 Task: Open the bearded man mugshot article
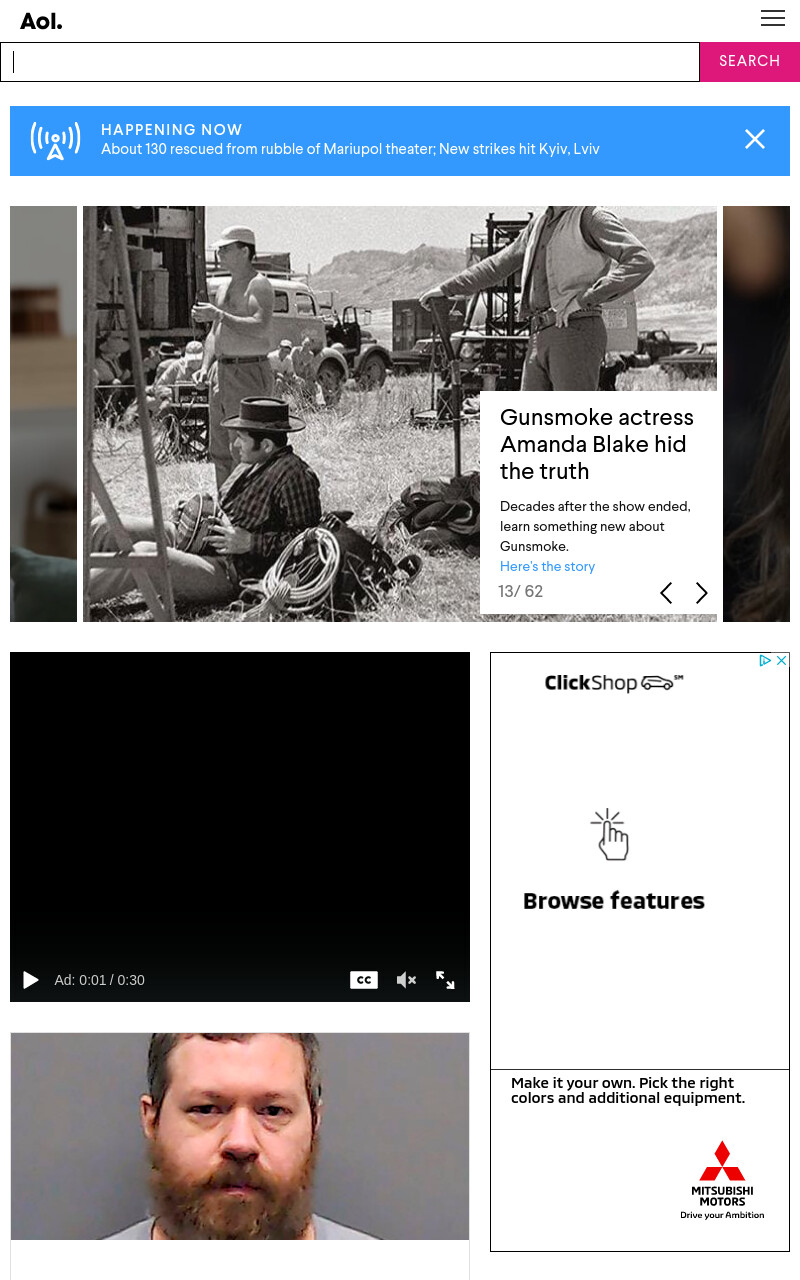(x=240, y=1136)
